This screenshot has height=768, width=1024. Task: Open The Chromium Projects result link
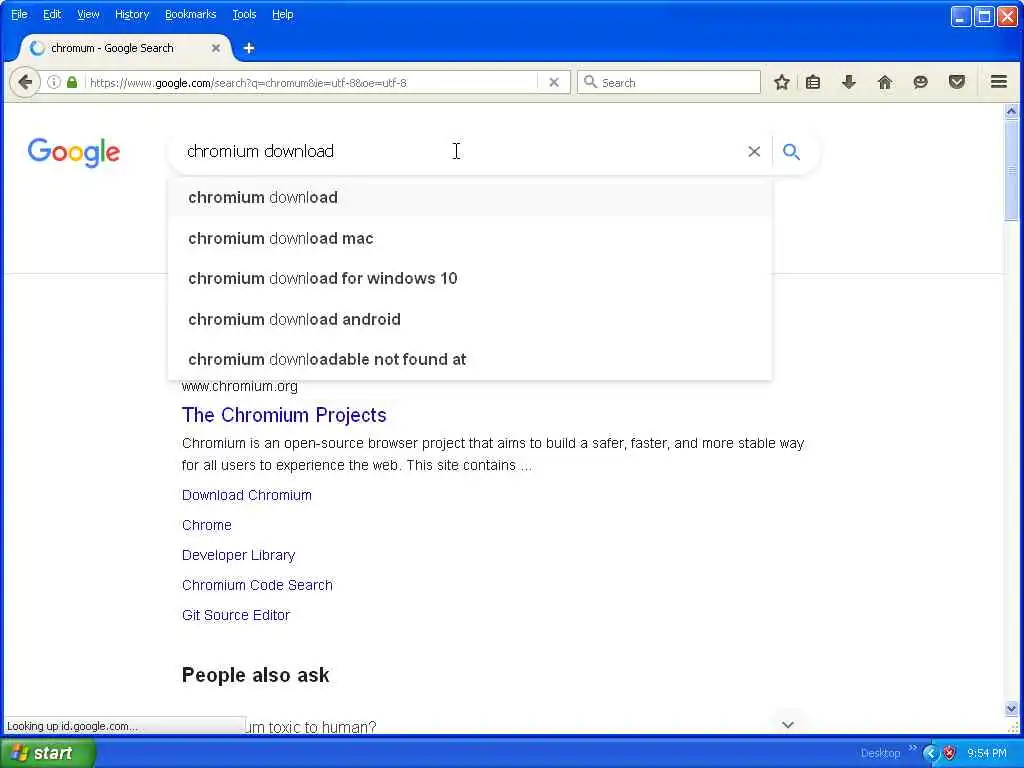pyautogui.click(x=284, y=415)
